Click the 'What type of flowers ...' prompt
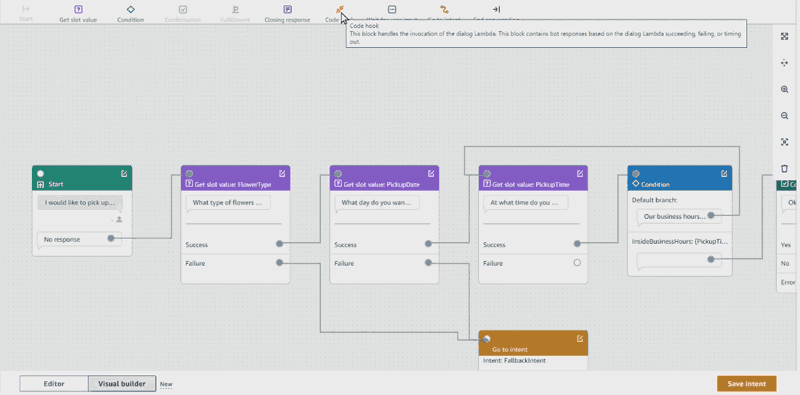 pyautogui.click(x=228, y=203)
